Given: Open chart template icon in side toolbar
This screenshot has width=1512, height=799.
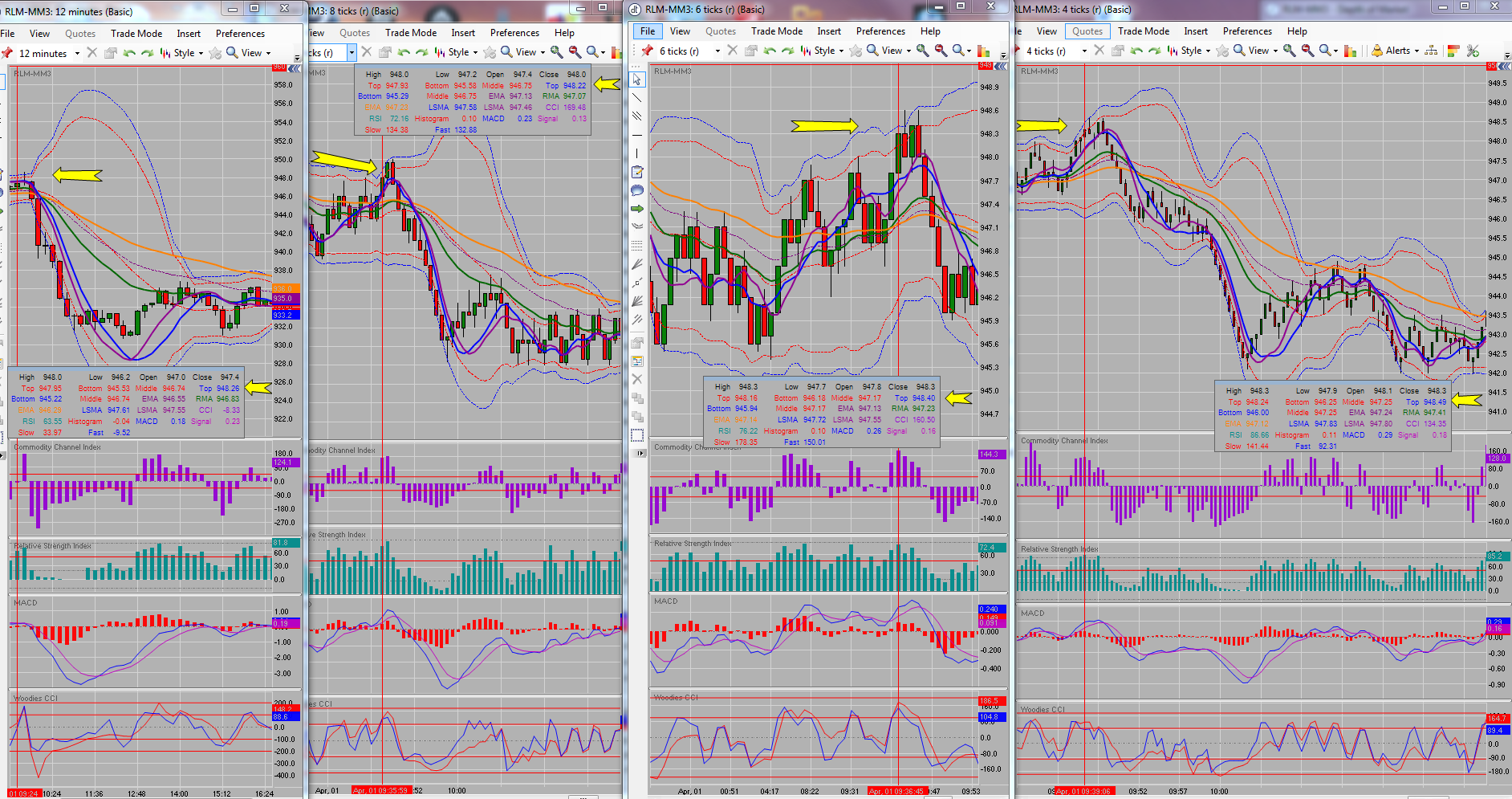Looking at the screenshot, I should click(637, 361).
